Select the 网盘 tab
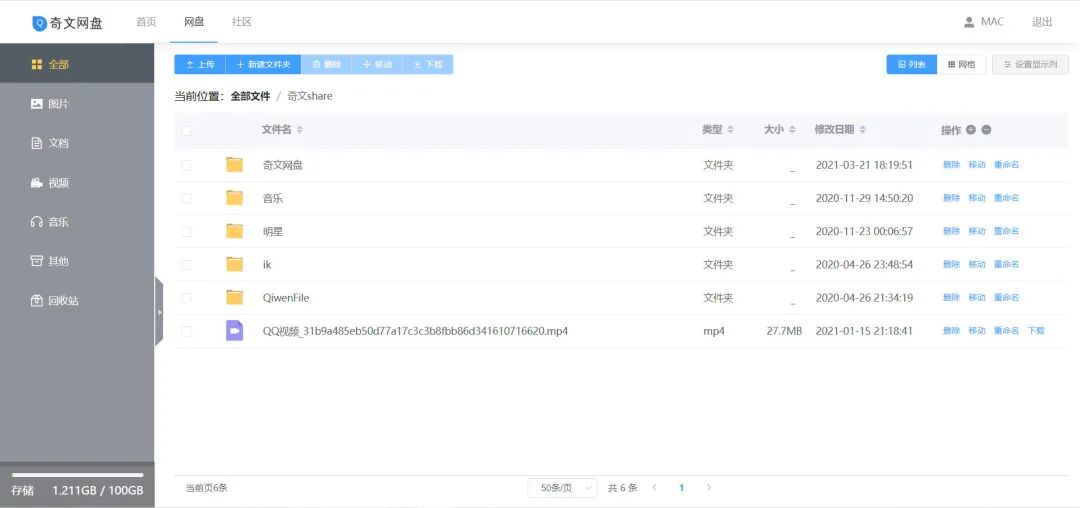Image resolution: width=1080 pixels, height=508 pixels. 194,22
